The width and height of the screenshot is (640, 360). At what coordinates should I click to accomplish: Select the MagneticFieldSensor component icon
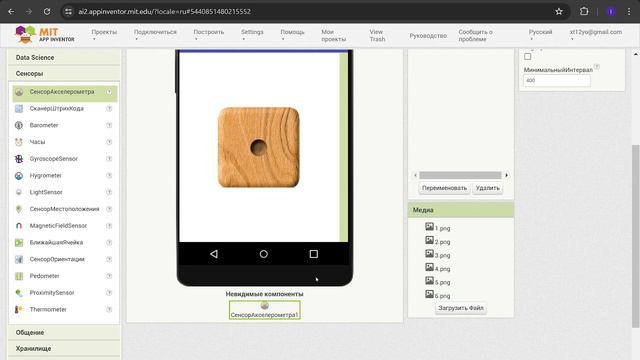click(19, 226)
